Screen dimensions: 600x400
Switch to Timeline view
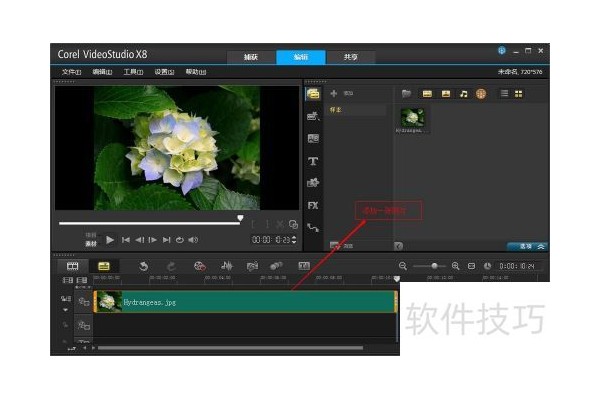pyautogui.click(x=104, y=266)
